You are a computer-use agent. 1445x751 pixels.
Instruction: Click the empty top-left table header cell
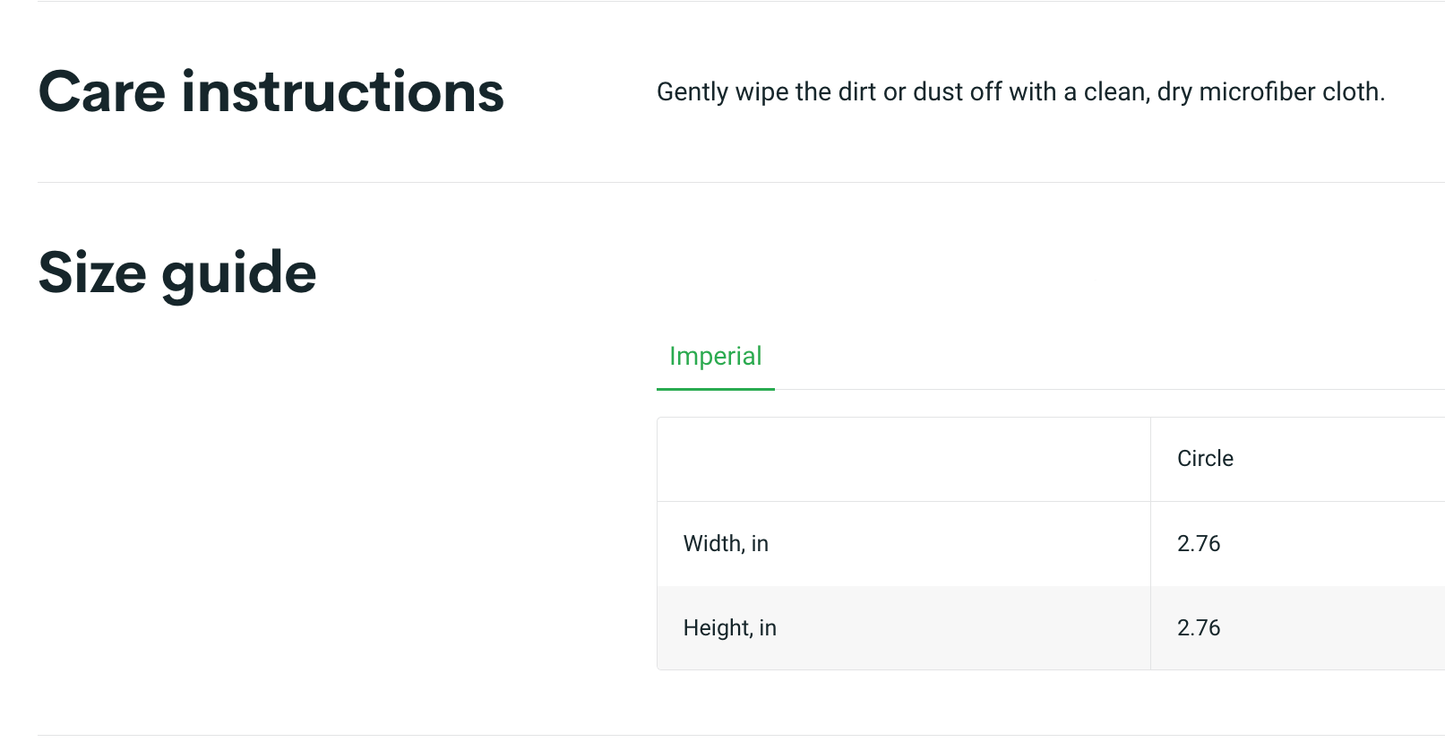coord(904,460)
